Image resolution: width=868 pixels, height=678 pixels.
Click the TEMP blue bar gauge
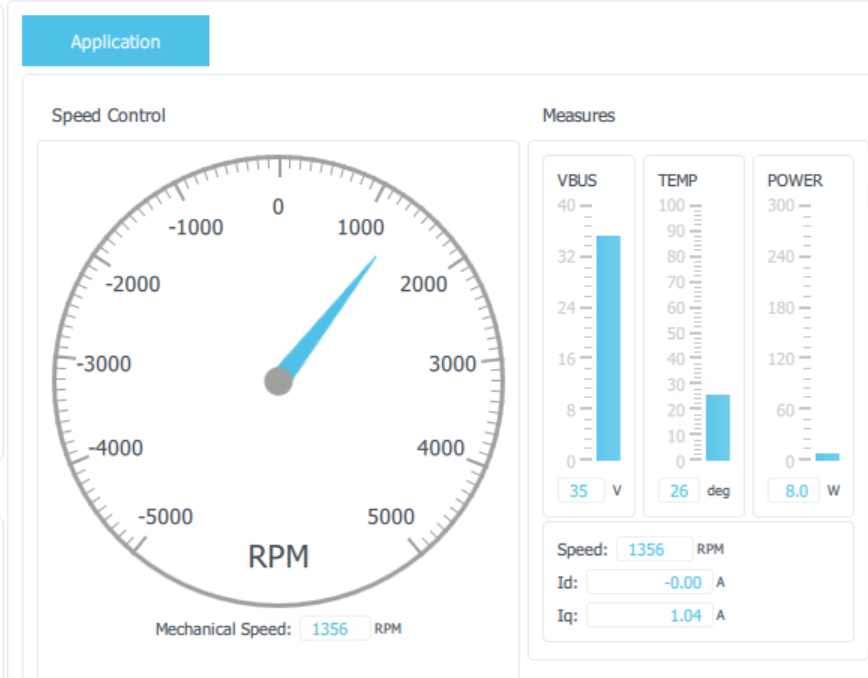(x=718, y=427)
